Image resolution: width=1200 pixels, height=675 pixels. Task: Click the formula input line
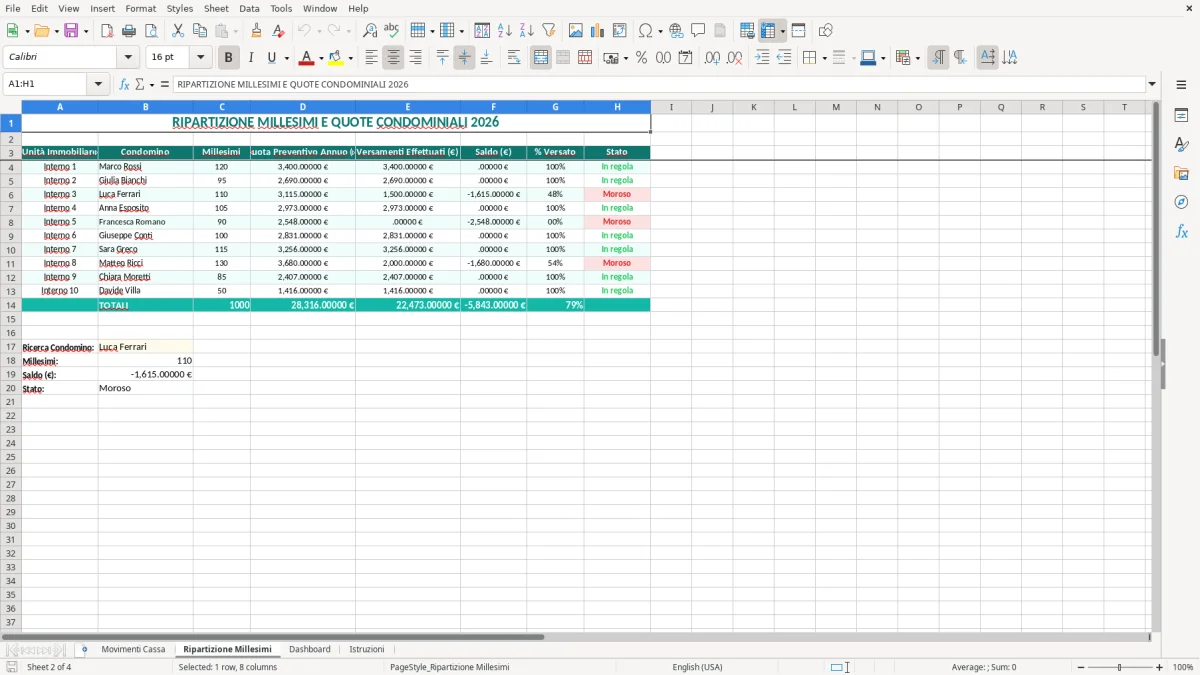tap(660, 84)
